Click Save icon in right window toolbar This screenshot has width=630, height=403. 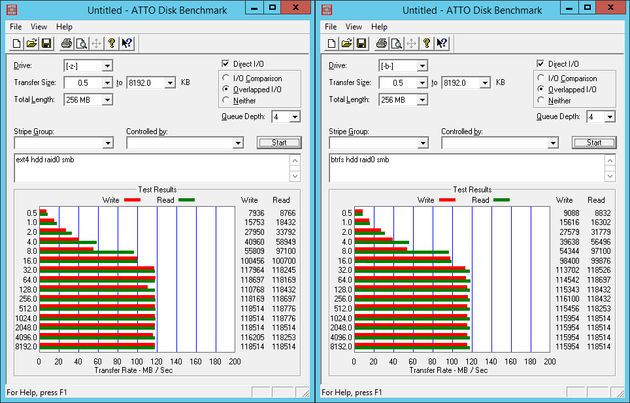coord(361,43)
